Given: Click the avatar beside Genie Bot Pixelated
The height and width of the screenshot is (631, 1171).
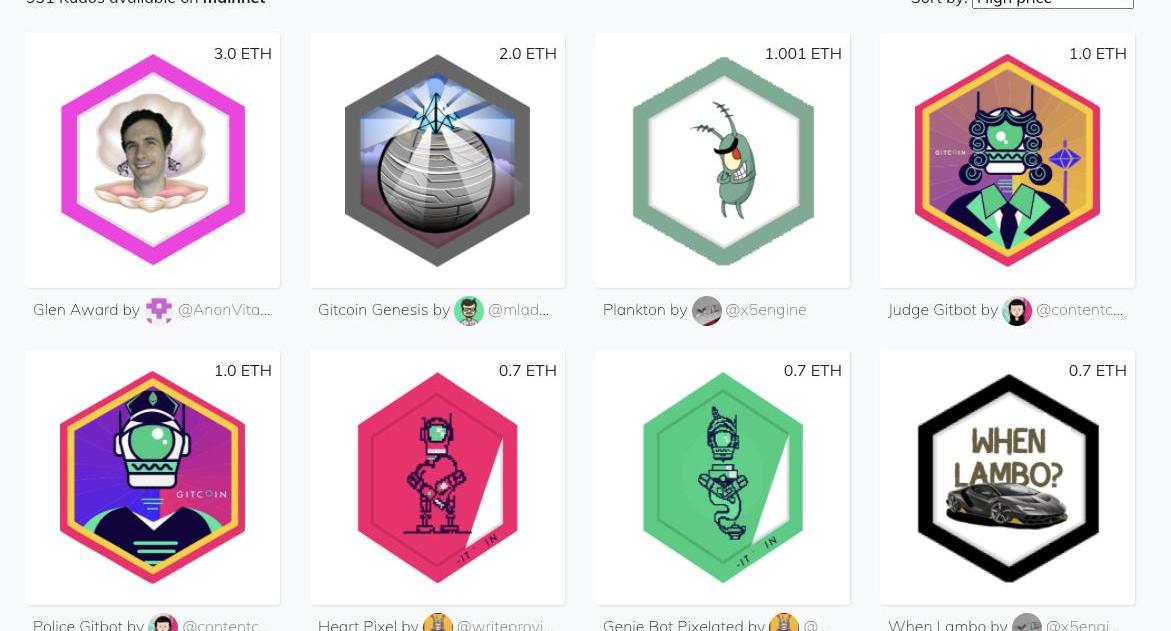Looking at the screenshot, I should point(783,623).
